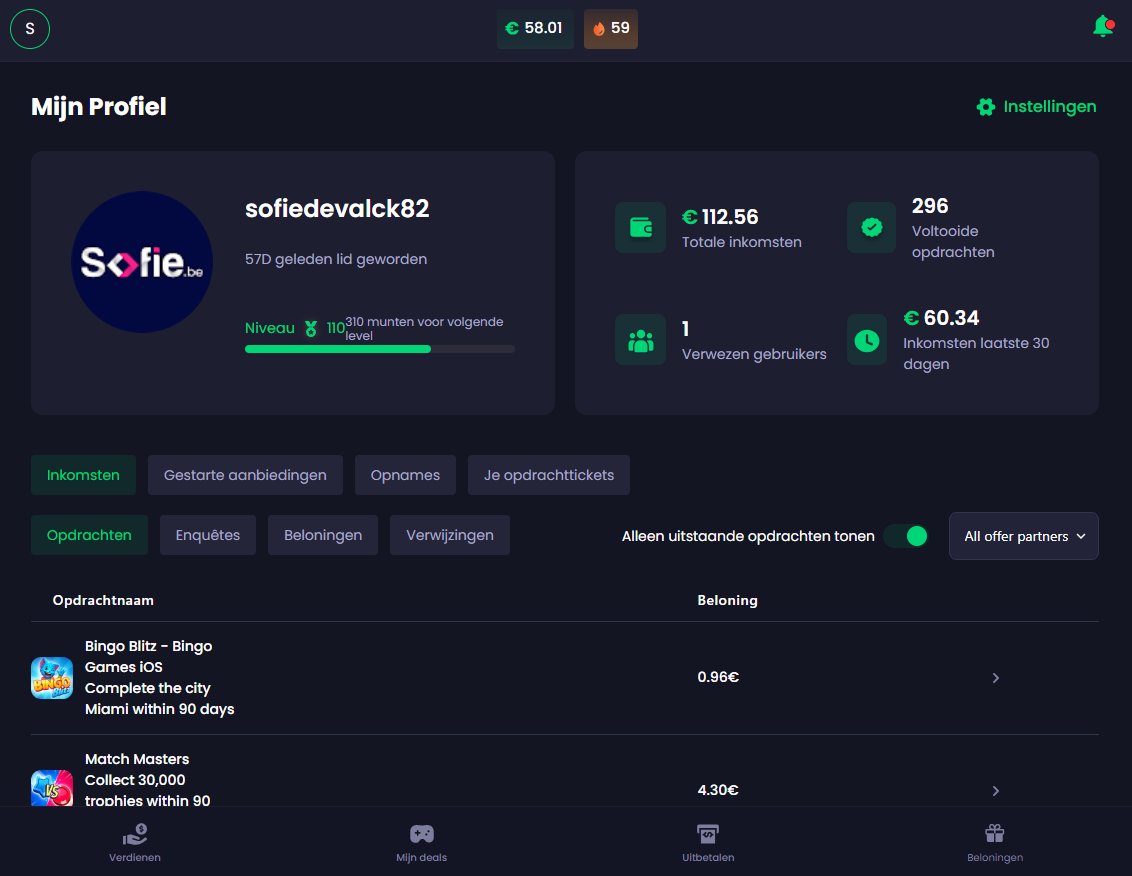This screenshot has width=1132, height=876.
Task: Click the level progress bar
Action: click(x=379, y=349)
